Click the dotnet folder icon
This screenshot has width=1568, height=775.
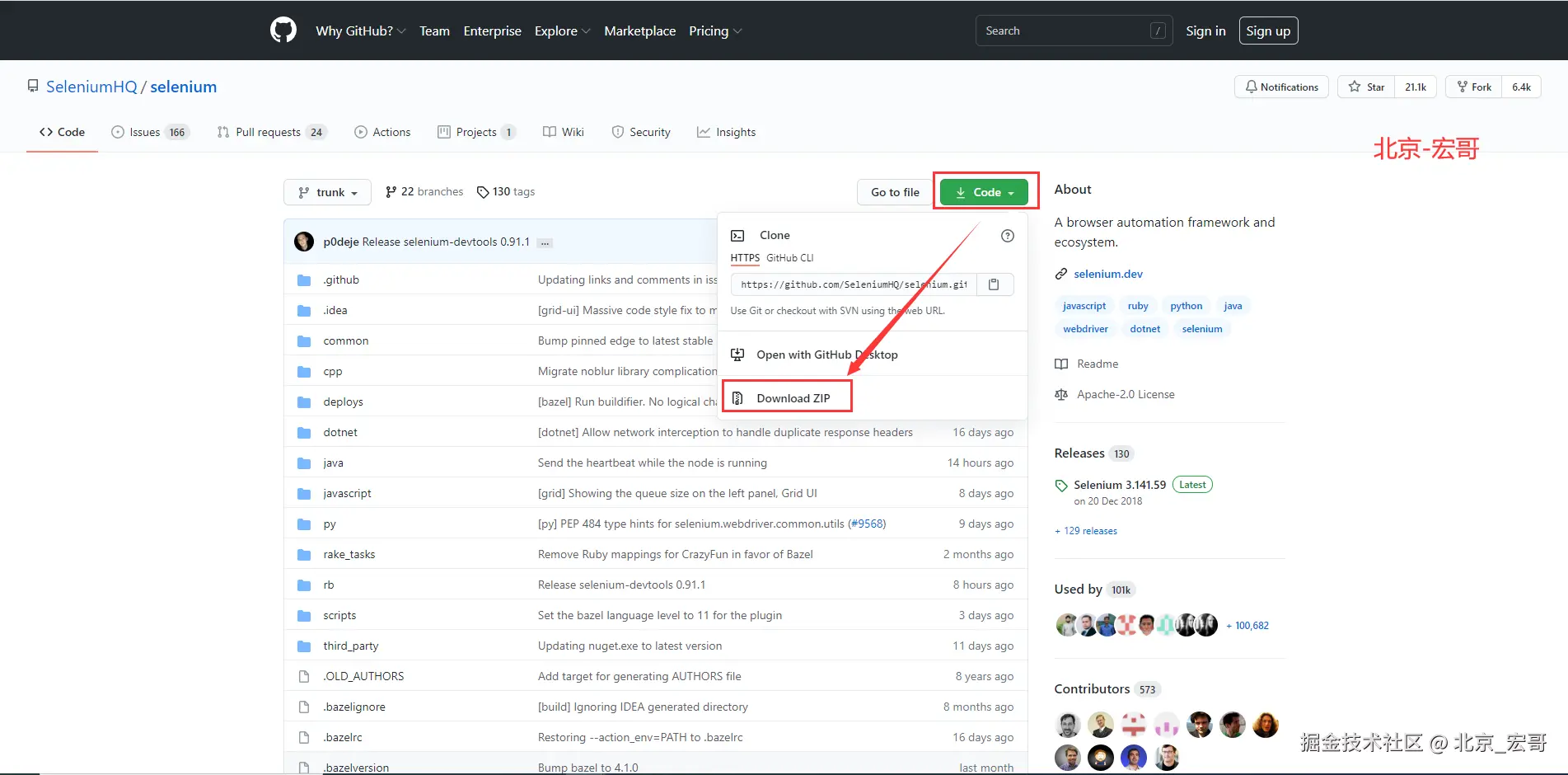(x=304, y=433)
